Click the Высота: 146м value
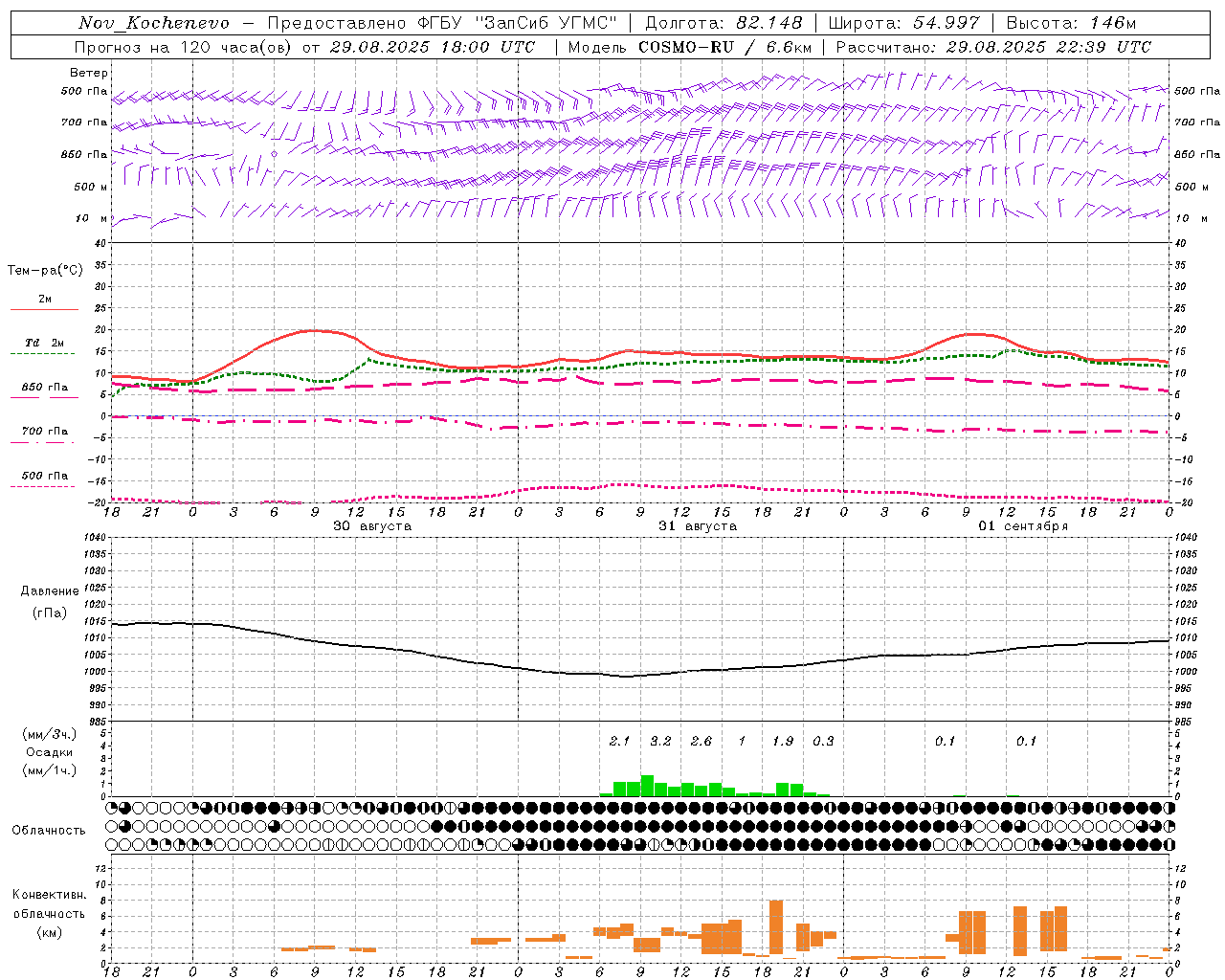Viewport: 1225px width, 980px height. click(1071, 23)
